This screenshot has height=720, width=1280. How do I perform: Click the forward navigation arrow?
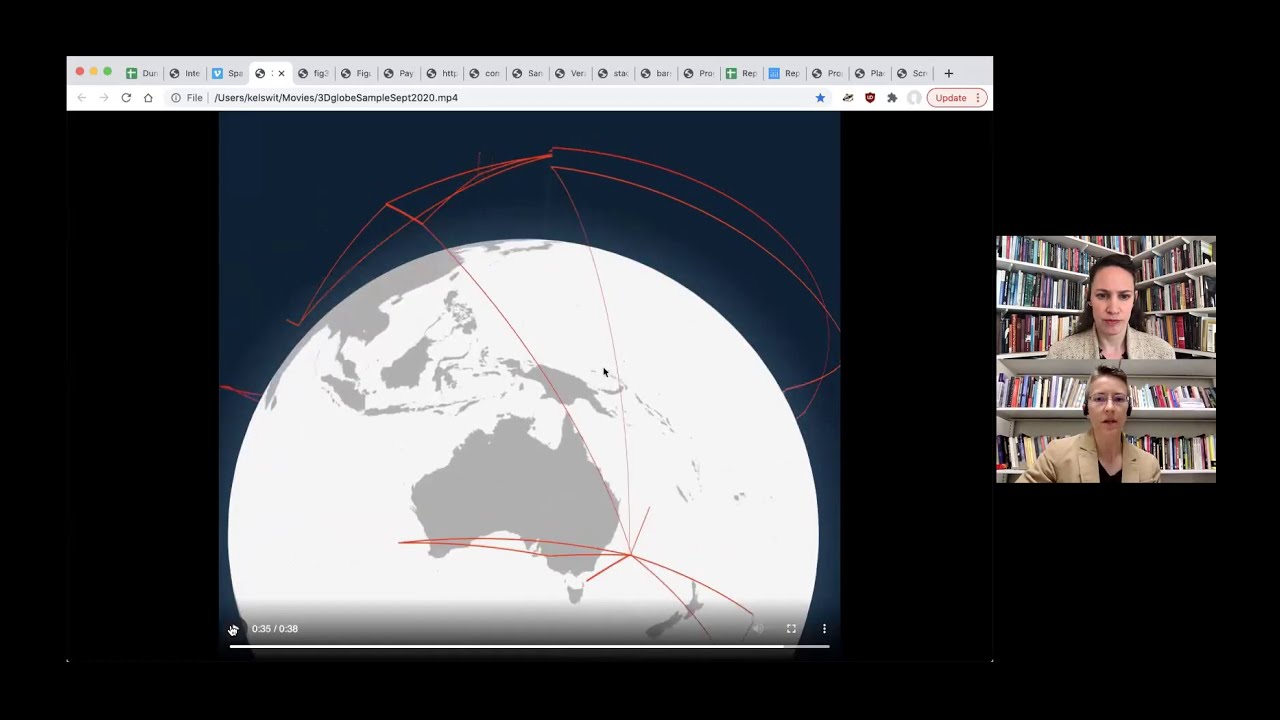[x=104, y=98]
